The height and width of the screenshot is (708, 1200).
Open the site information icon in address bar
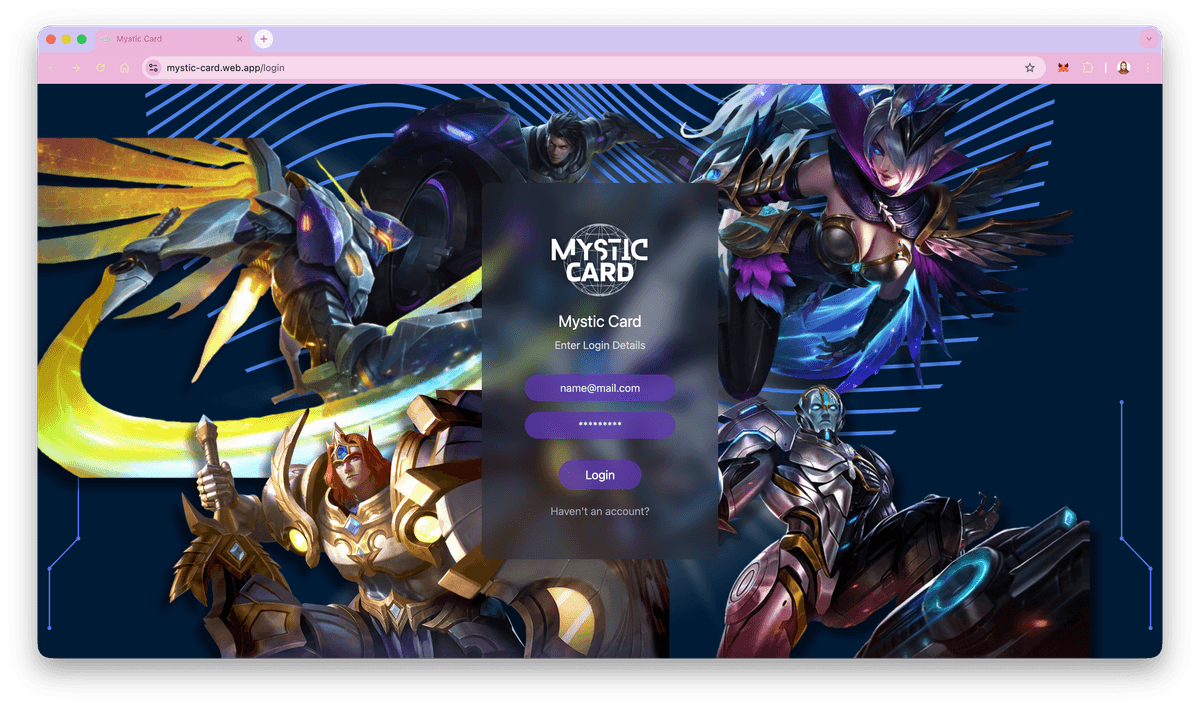(153, 67)
